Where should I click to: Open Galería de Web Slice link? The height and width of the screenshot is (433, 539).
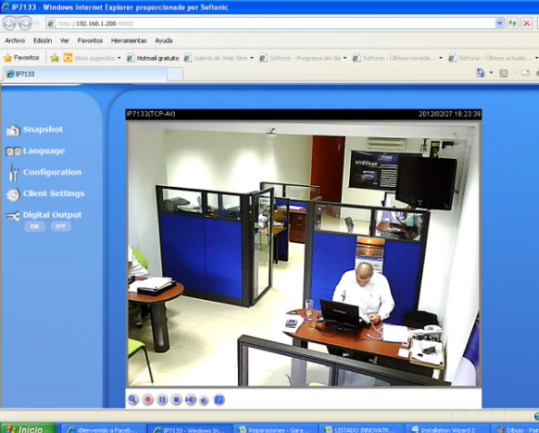click(x=216, y=58)
